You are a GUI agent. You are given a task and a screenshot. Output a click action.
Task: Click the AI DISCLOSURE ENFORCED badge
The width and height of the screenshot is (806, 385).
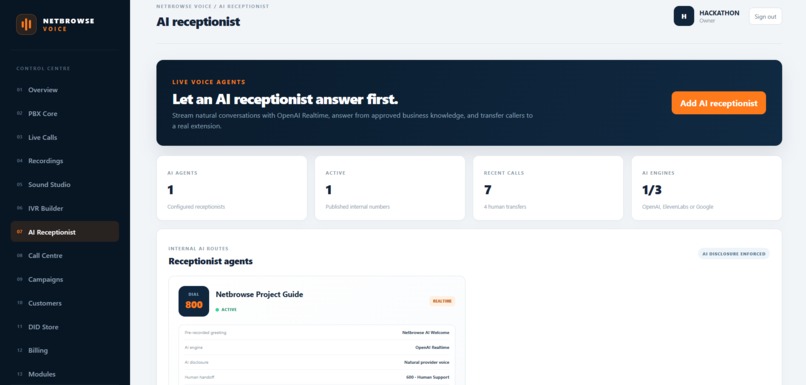[734, 254]
